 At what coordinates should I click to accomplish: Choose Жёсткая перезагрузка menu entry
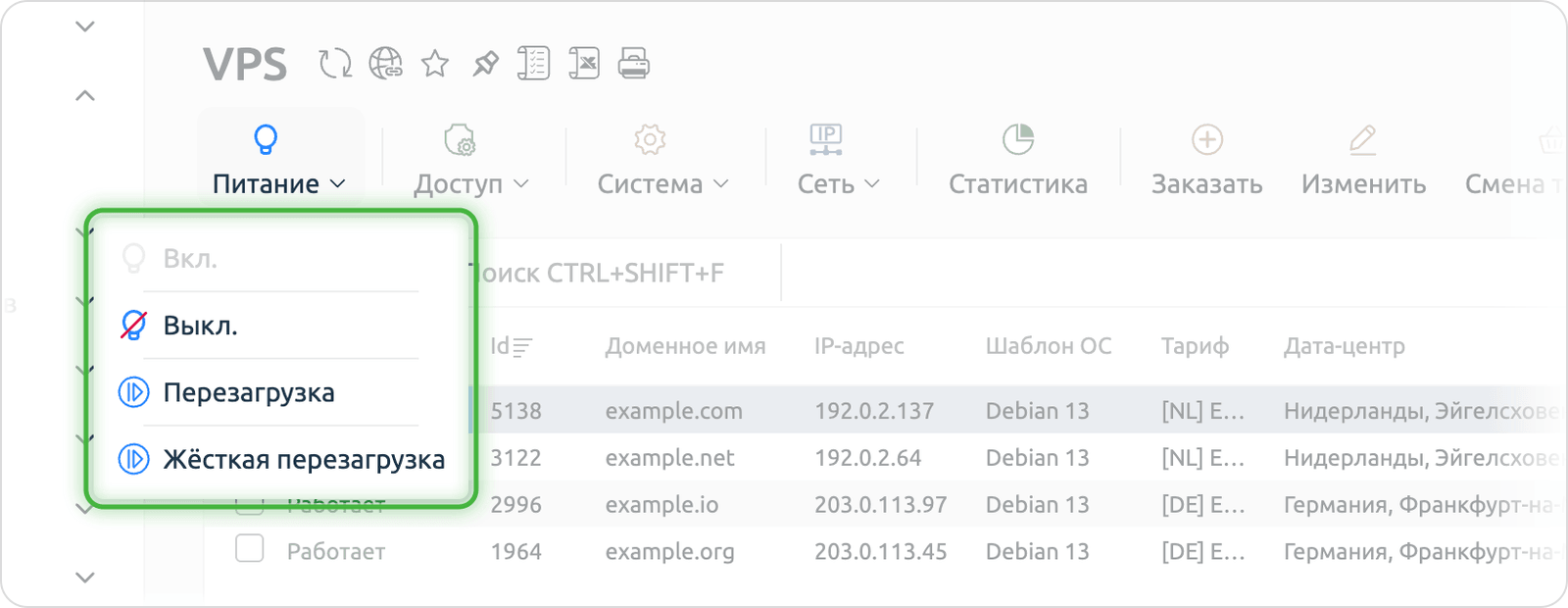[x=279, y=459]
